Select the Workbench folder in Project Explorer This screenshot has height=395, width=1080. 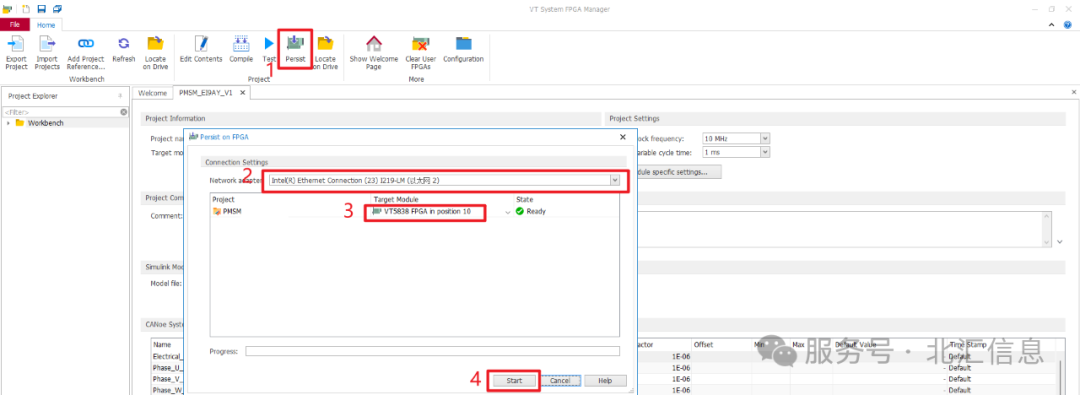click(45, 123)
